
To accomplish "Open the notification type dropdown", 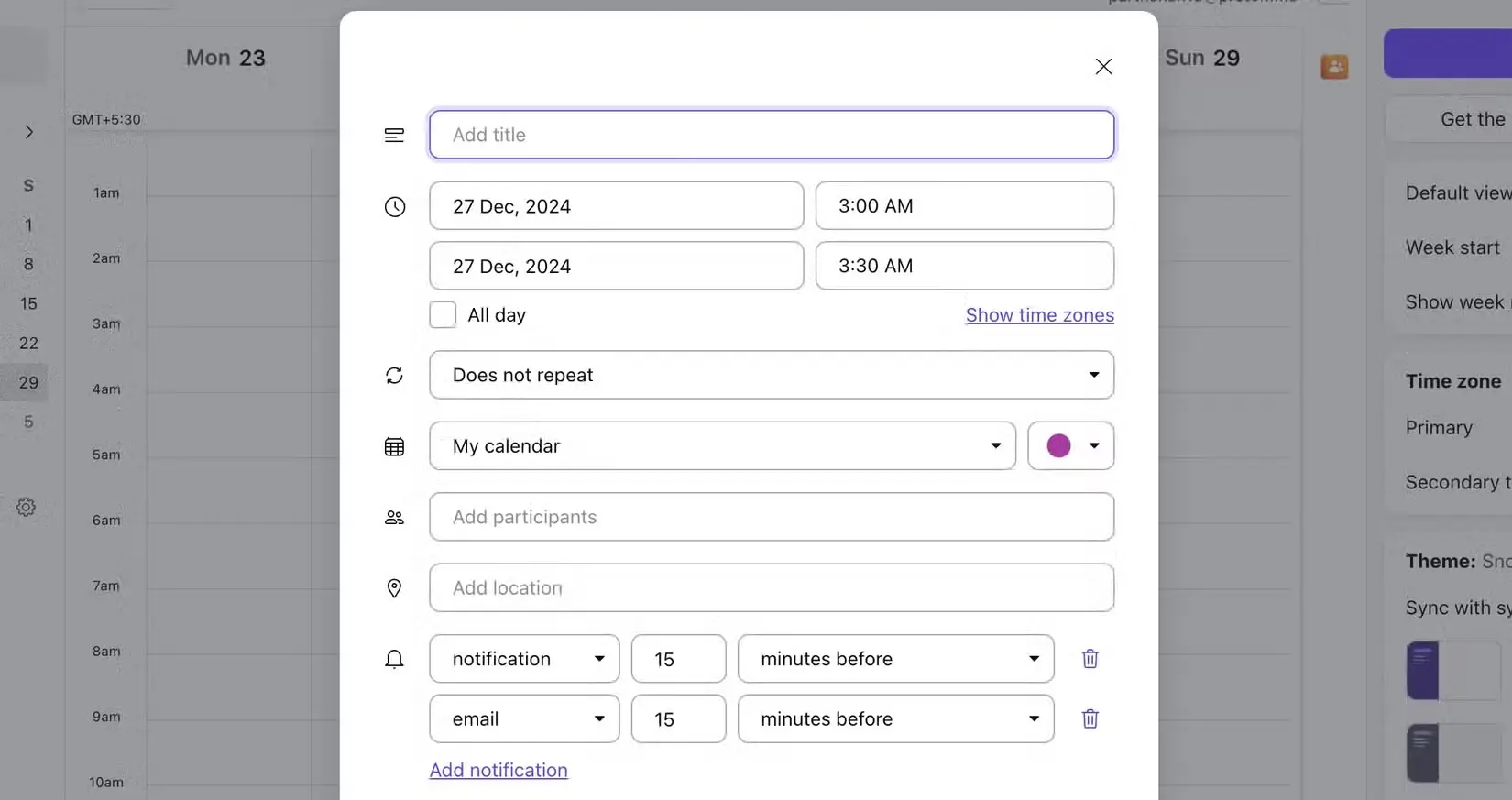I will [x=524, y=659].
